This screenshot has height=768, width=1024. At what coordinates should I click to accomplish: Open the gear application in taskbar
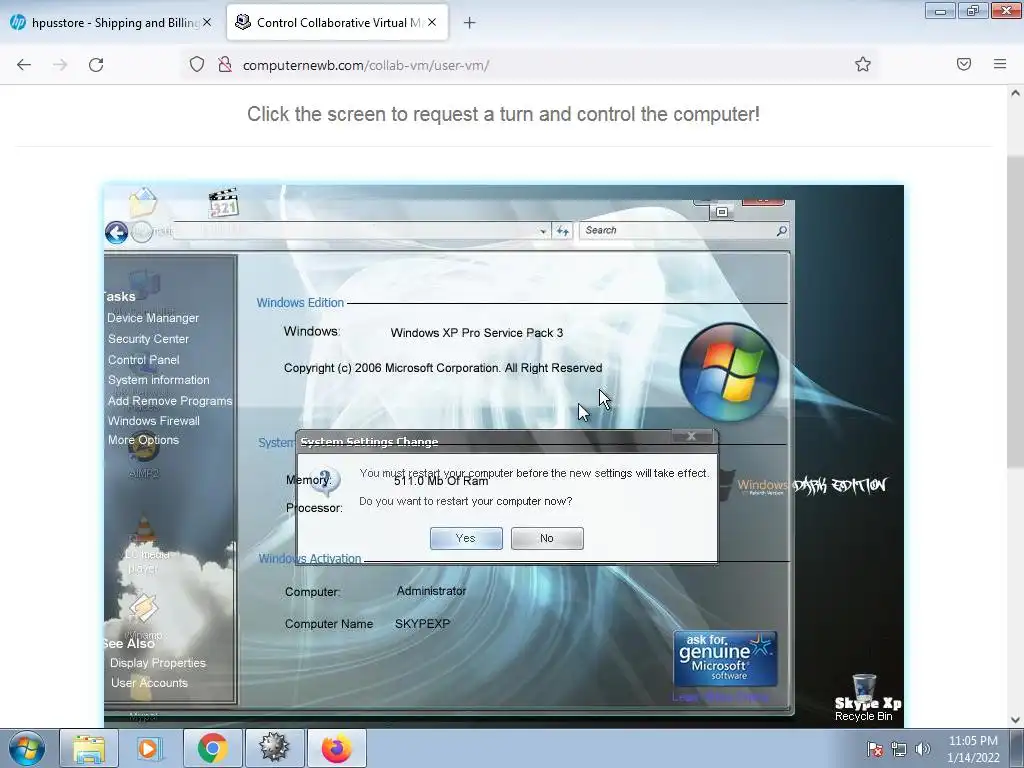[274, 748]
